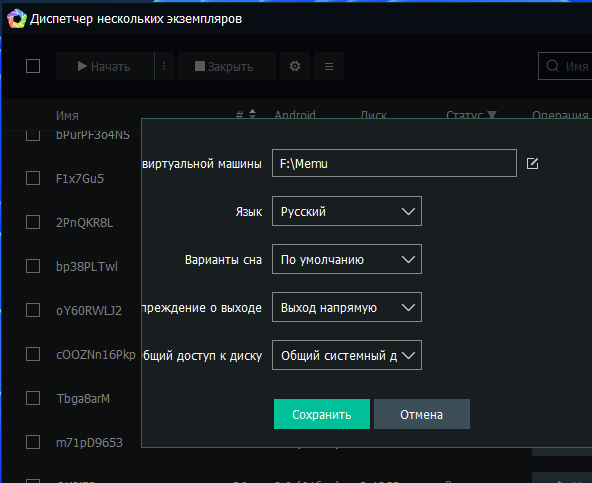The width and height of the screenshot is (592, 483).
Task: Expand Варианты сна dropdown
Action: point(347,259)
